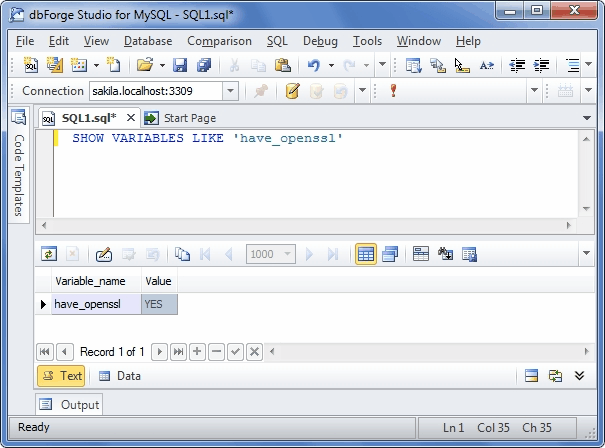The height and width of the screenshot is (448, 605).
Task: Click the begin transaction notepad icon
Action: click(x=292, y=91)
